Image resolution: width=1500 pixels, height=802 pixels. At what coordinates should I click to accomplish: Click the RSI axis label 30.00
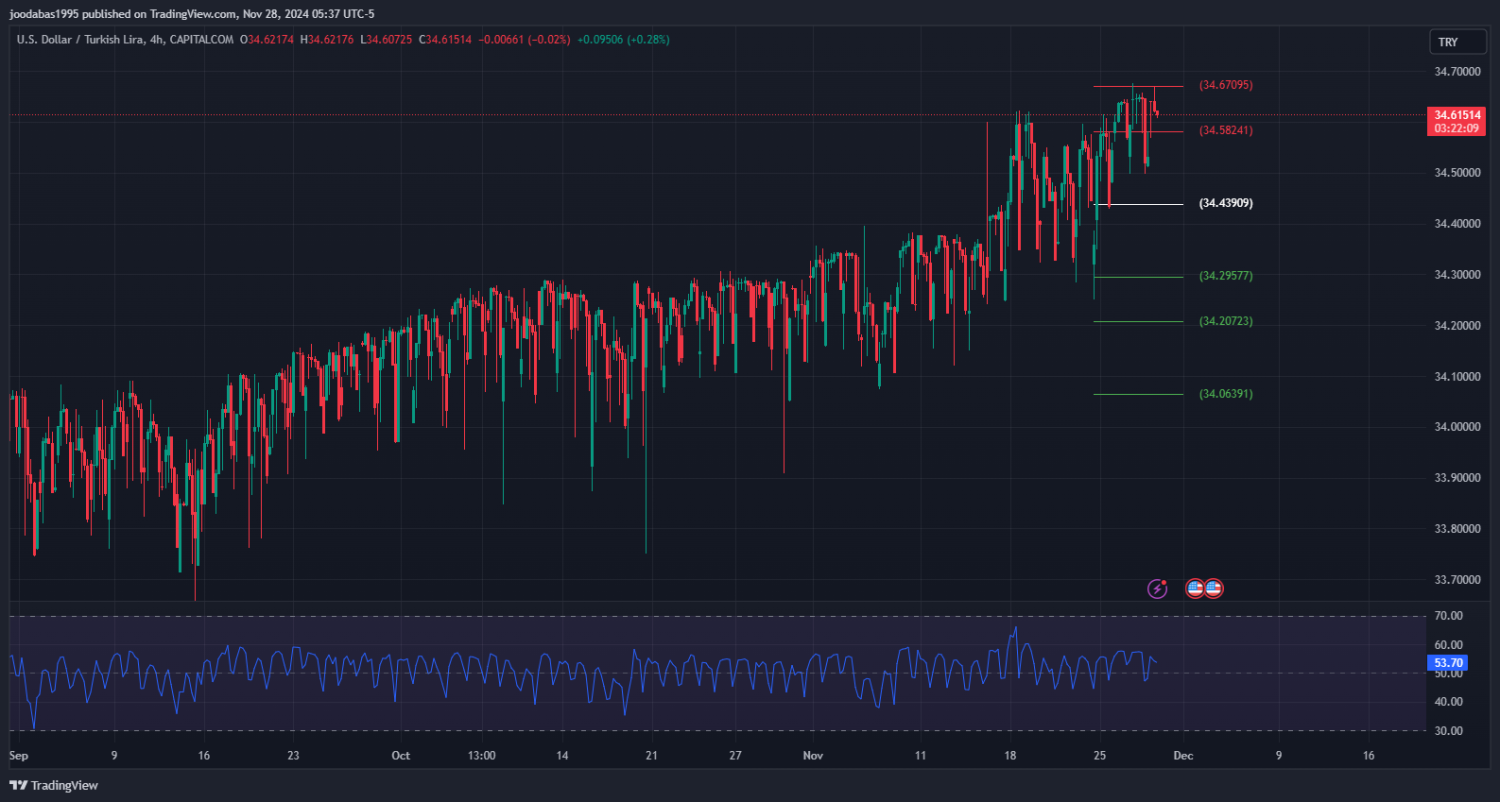tap(1448, 731)
